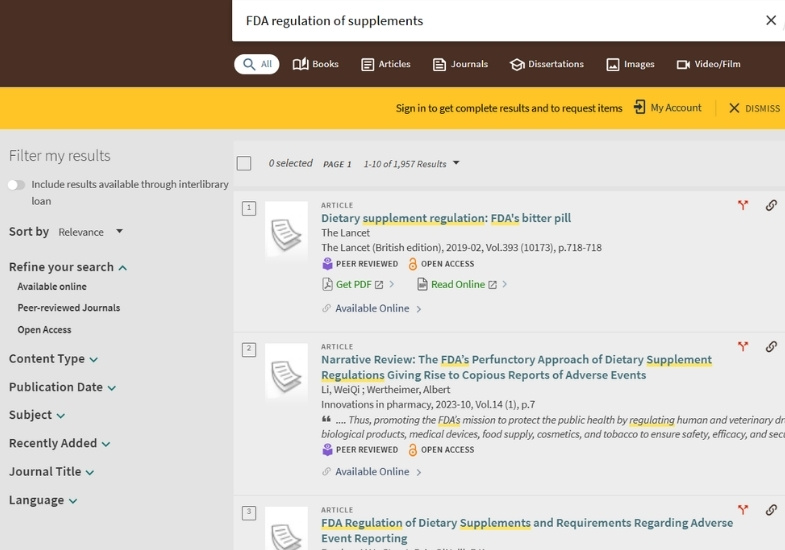The image size is (785, 550).
Task: Switch to the Video/Film tab
Action: point(708,64)
